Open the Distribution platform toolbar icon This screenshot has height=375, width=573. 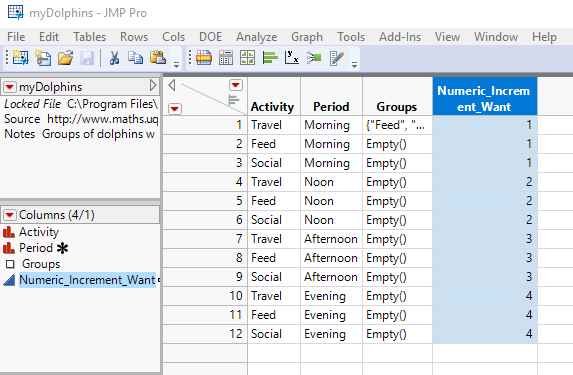point(270,58)
